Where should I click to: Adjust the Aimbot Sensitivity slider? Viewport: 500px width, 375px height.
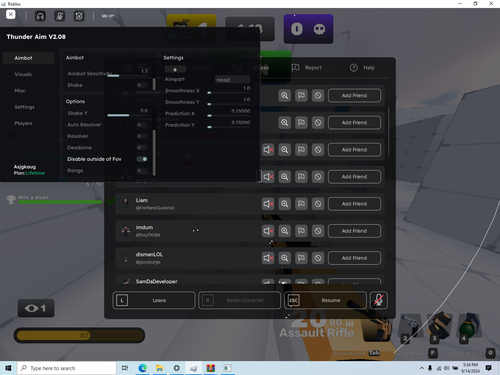[127, 76]
